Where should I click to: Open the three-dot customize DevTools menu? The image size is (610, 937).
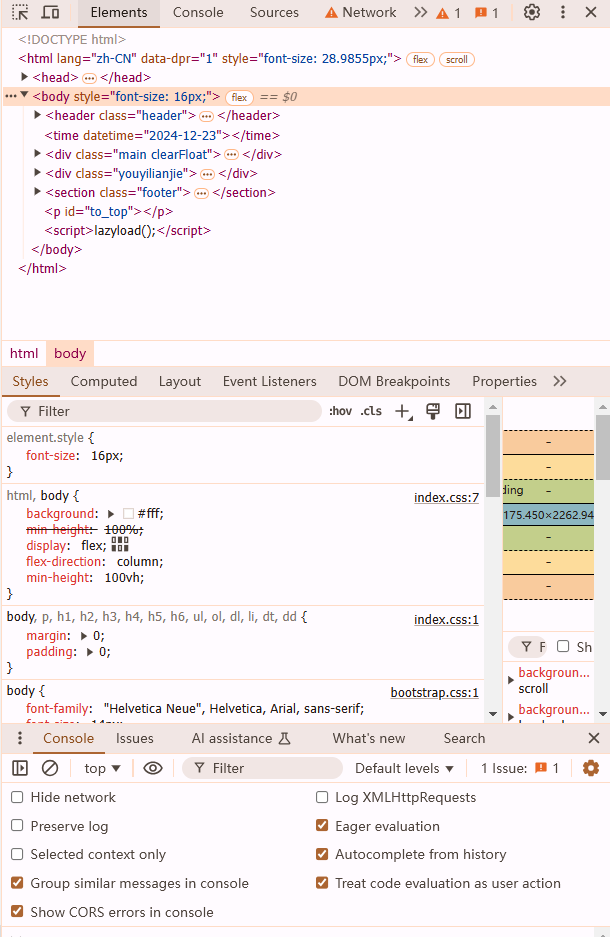tap(563, 12)
